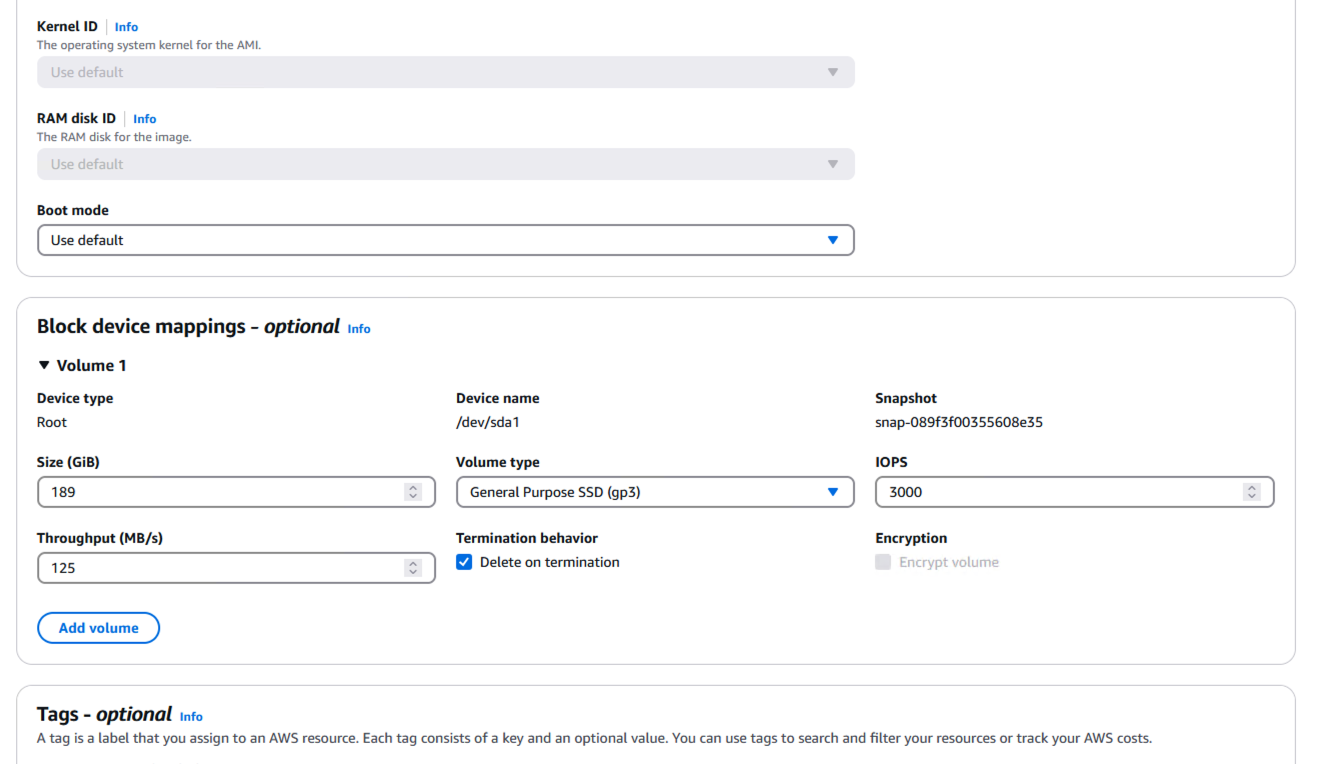Click the RAM disk ID dropdown

[445, 165]
